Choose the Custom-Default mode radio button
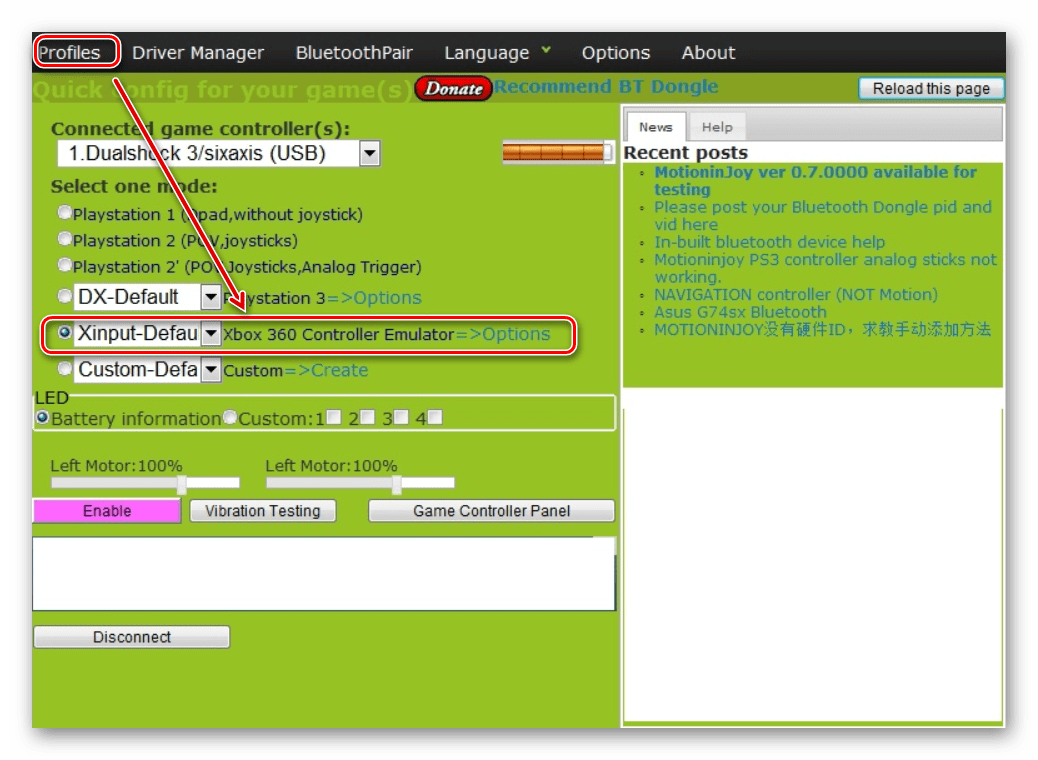The width and height of the screenshot is (1038, 760). tap(65, 369)
